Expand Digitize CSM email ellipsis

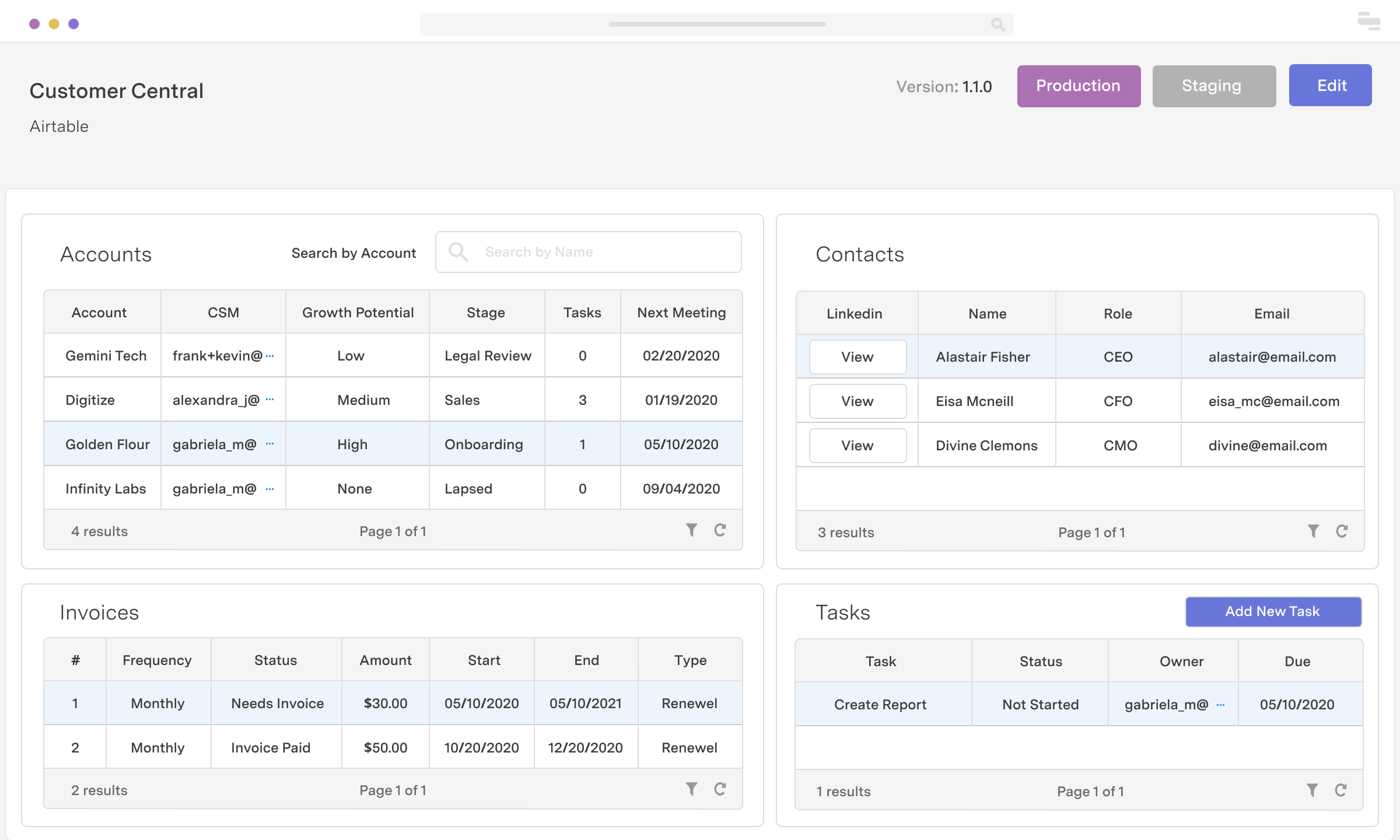click(269, 400)
